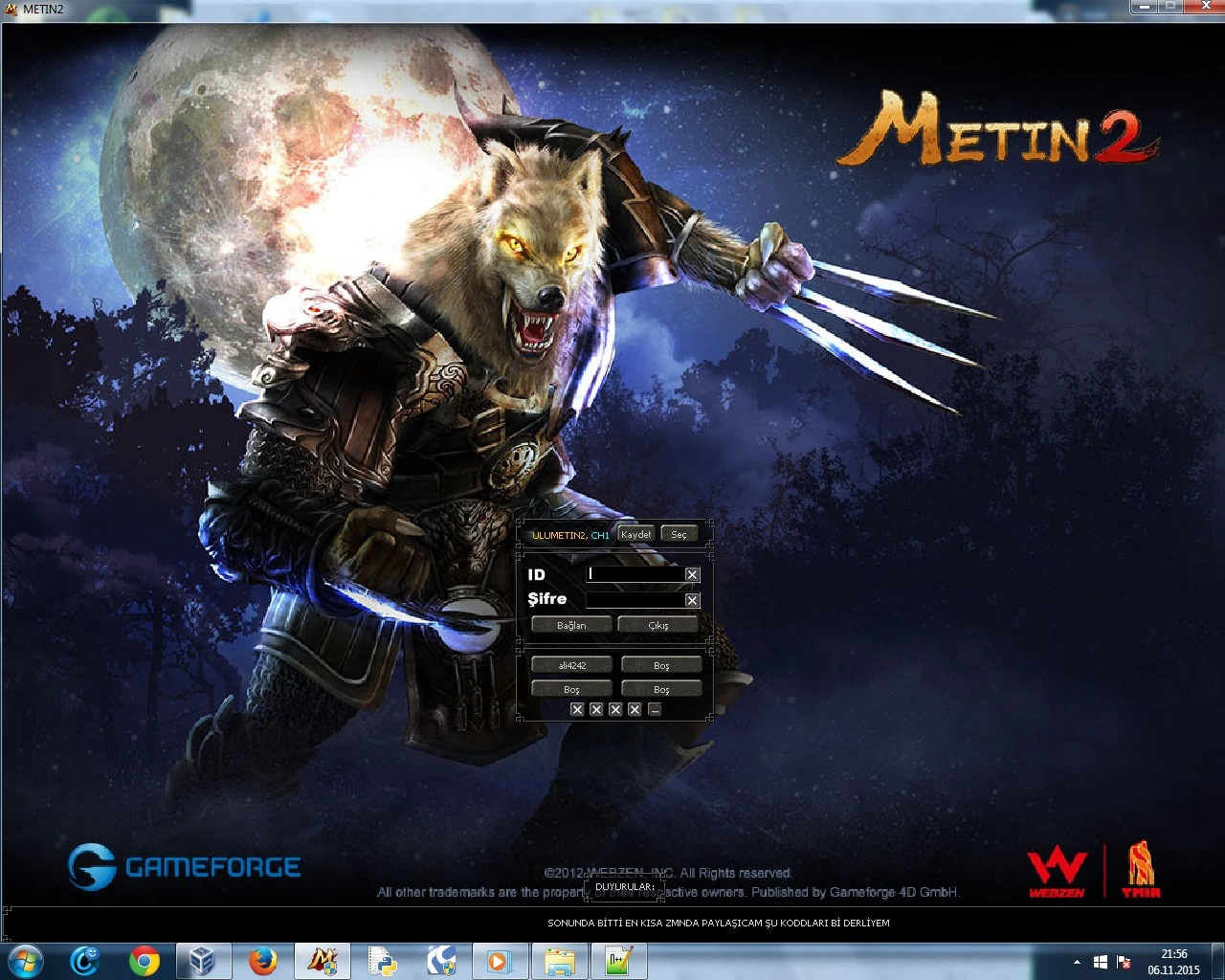Clear the ID field with its X icon
This screenshot has height=980, width=1225.
[x=692, y=574]
